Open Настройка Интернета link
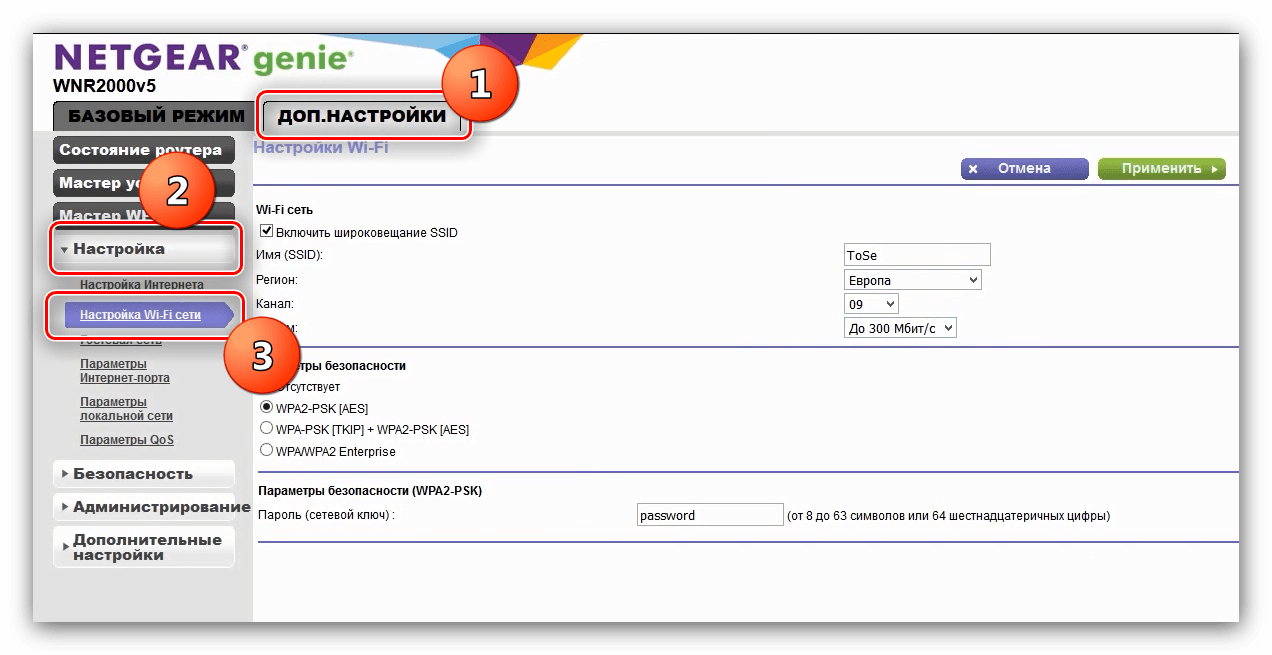The image size is (1272, 655). pyautogui.click(x=141, y=285)
